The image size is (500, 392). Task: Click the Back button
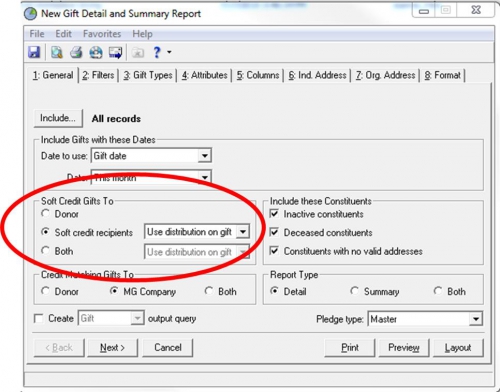point(59,348)
